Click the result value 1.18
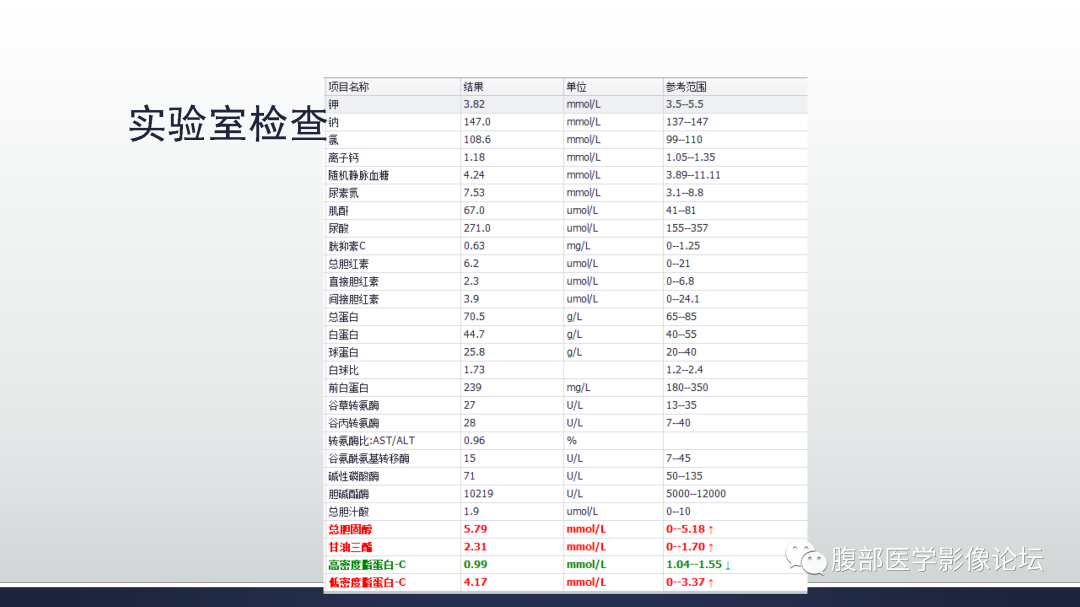The image size is (1080, 607). [474, 158]
